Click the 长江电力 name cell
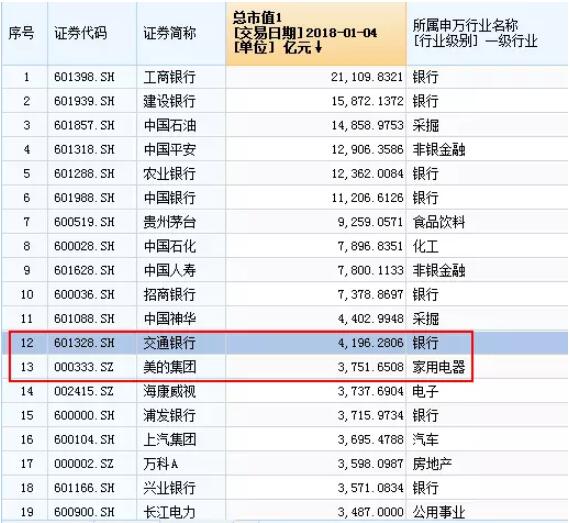The width and height of the screenshot is (570, 523). (x=181, y=512)
